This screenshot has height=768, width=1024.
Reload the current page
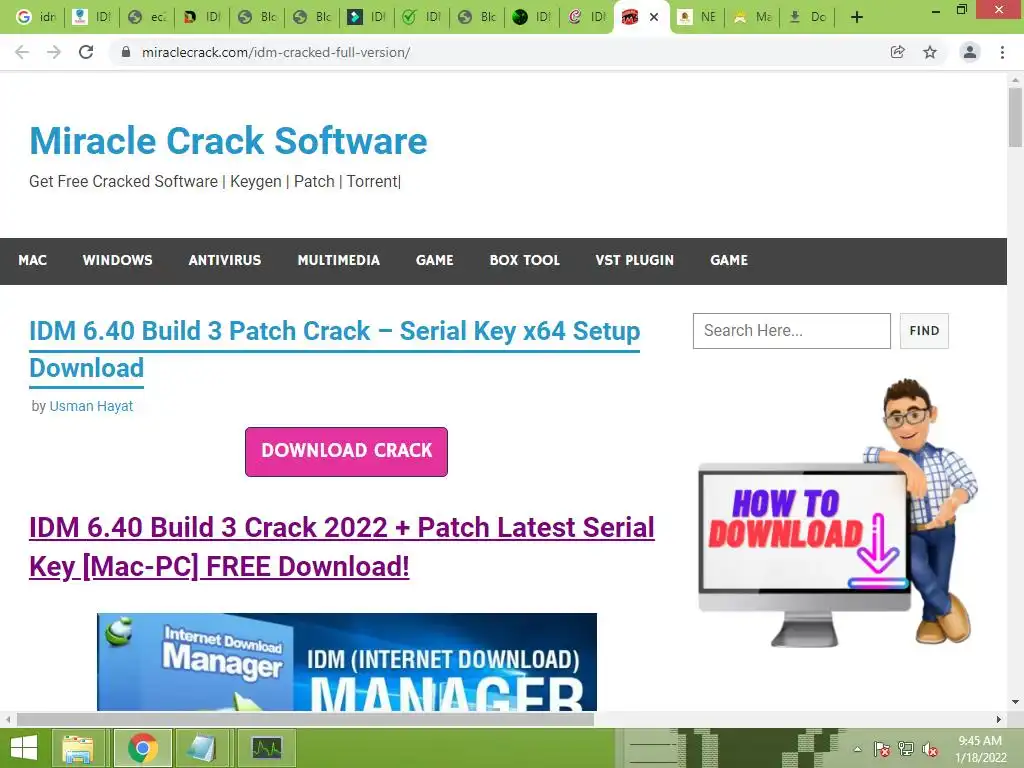(86, 52)
